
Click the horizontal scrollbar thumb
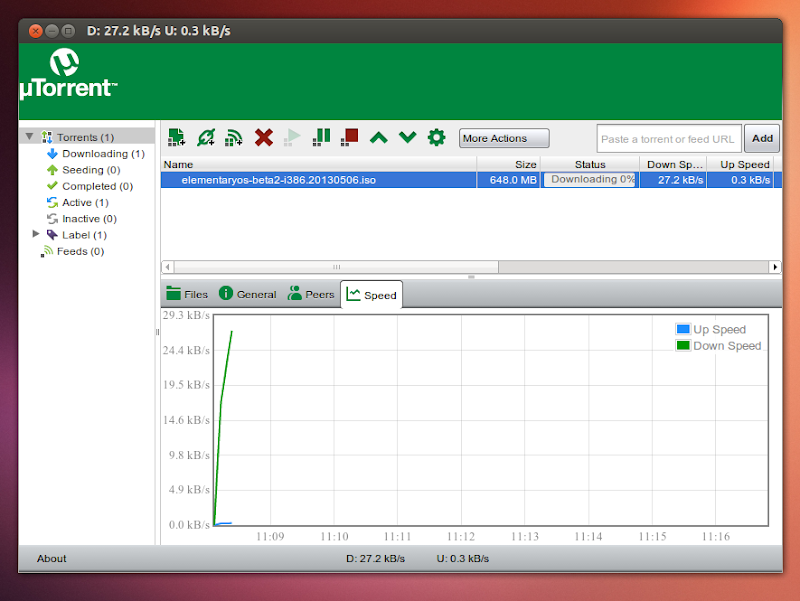click(x=336, y=267)
